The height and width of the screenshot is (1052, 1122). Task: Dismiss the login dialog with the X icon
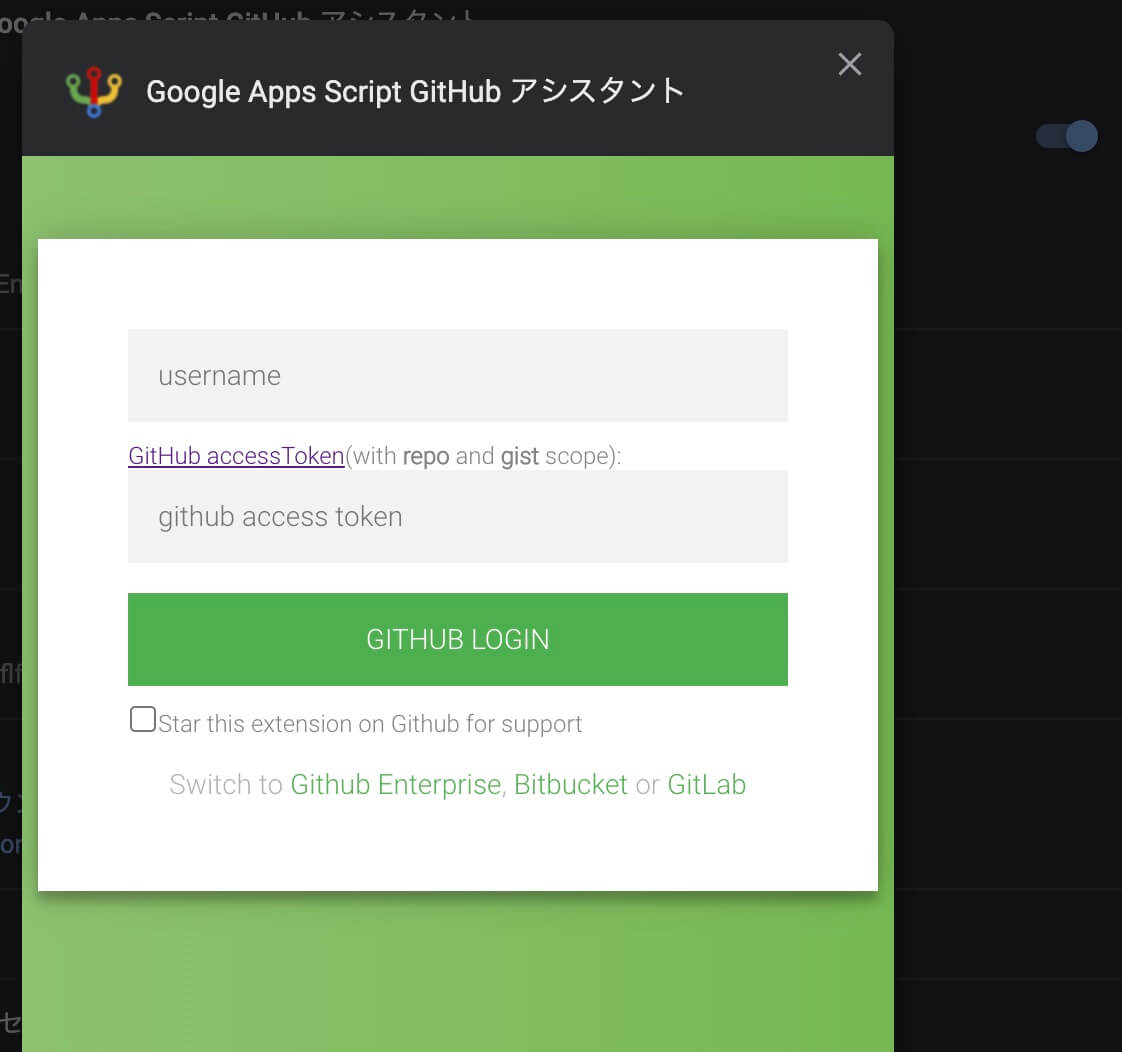pyautogui.click(x=849, y=63)
